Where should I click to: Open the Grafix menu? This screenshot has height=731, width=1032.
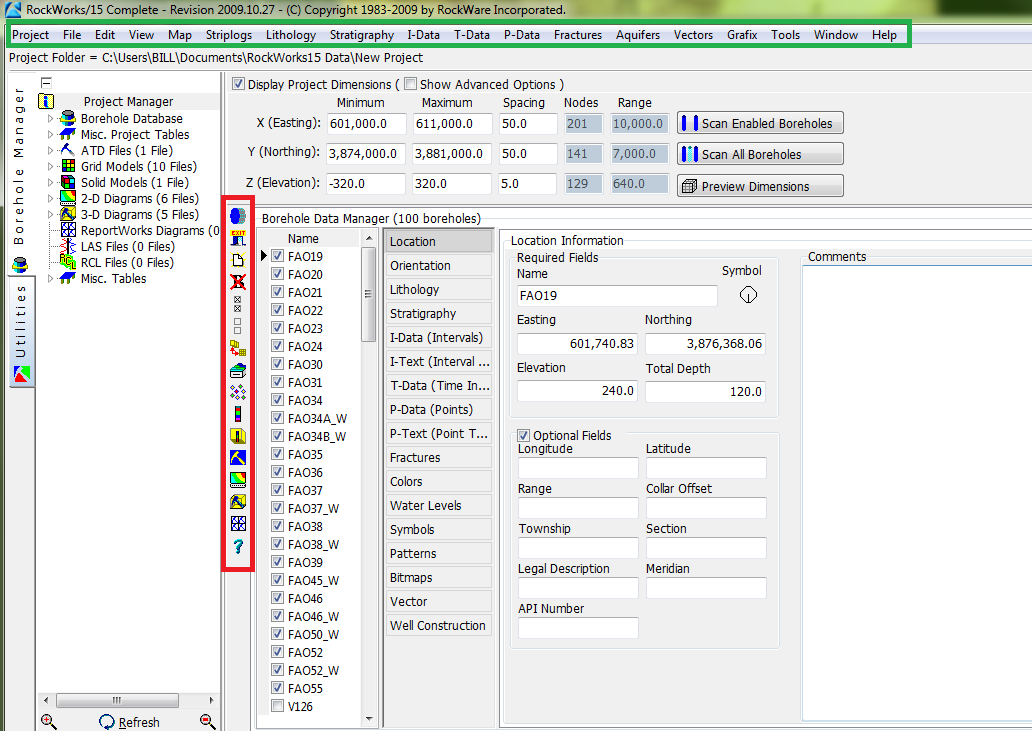[742, 35]
